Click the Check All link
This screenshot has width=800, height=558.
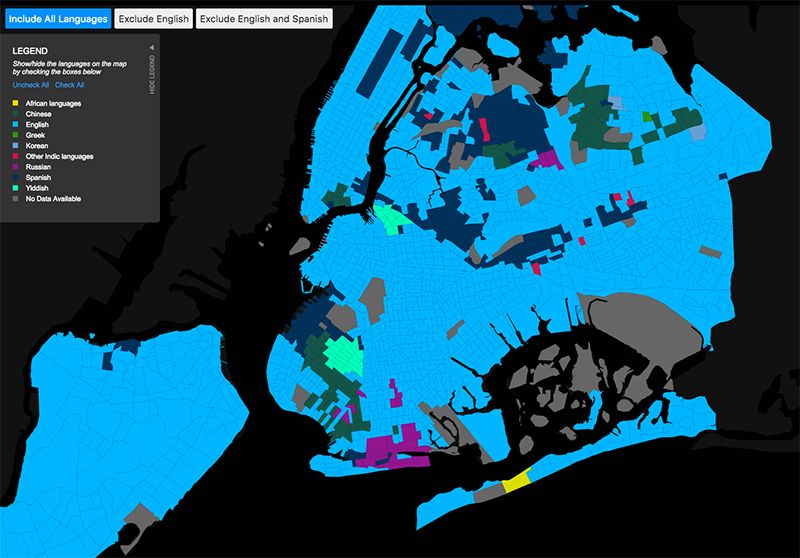pyautogui.click(x=70, y=85)
